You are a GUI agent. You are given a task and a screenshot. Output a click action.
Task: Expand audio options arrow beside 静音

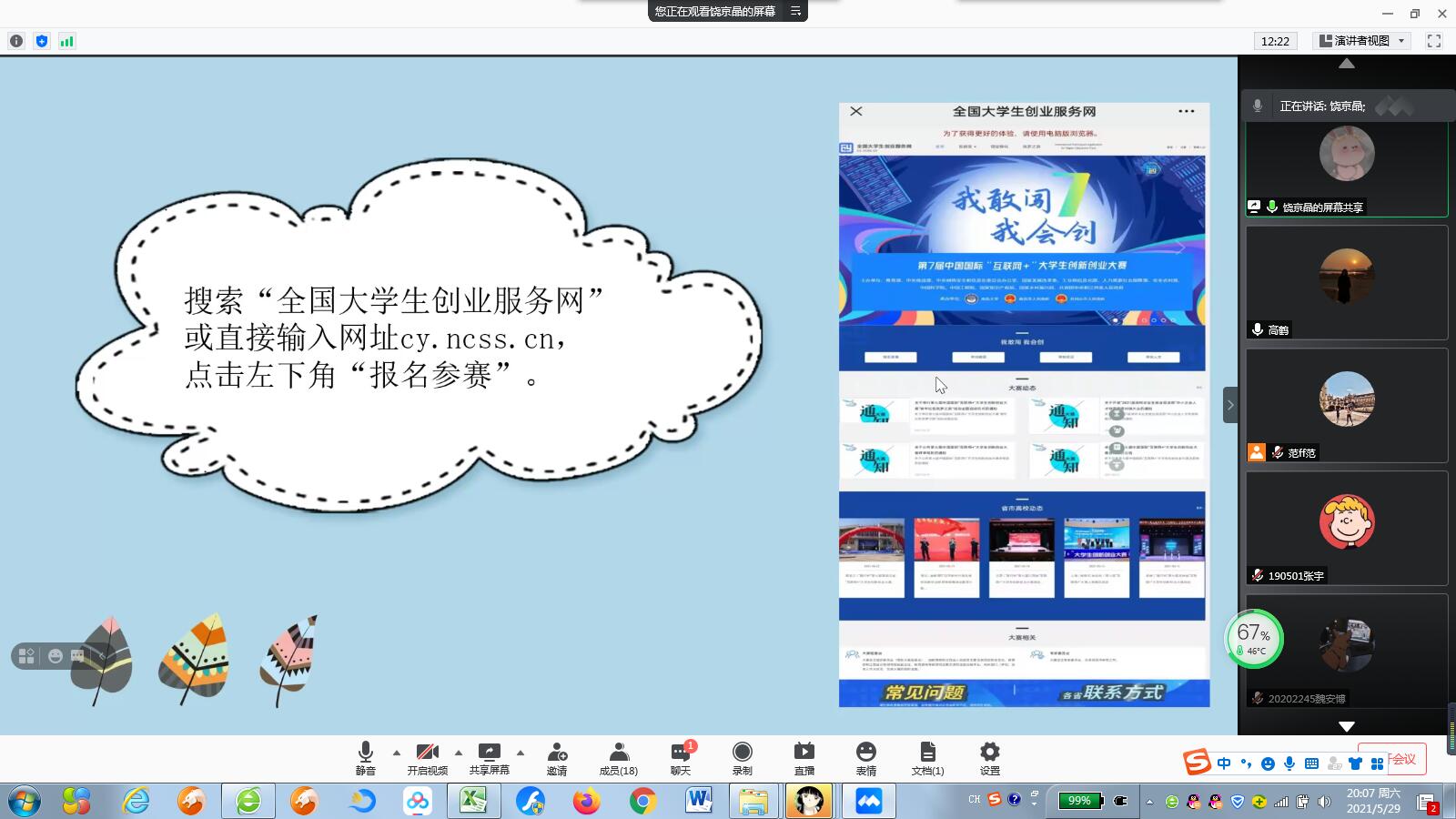tap(397, 753)
